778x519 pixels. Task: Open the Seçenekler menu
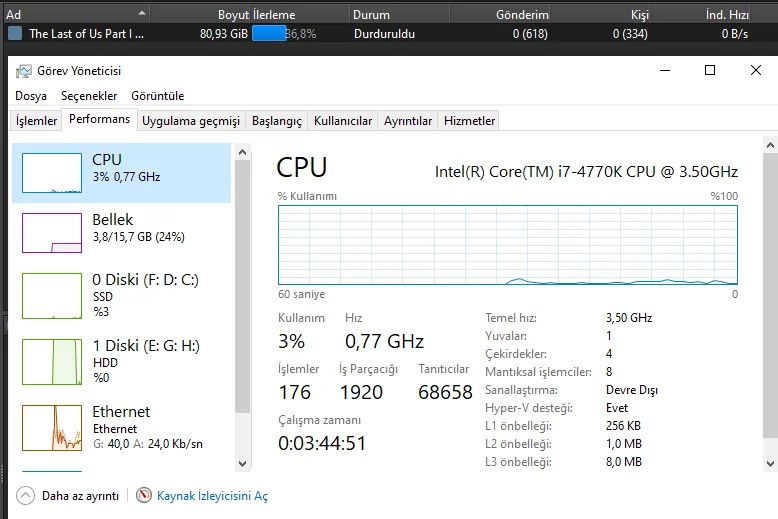(x=89, y=96)
